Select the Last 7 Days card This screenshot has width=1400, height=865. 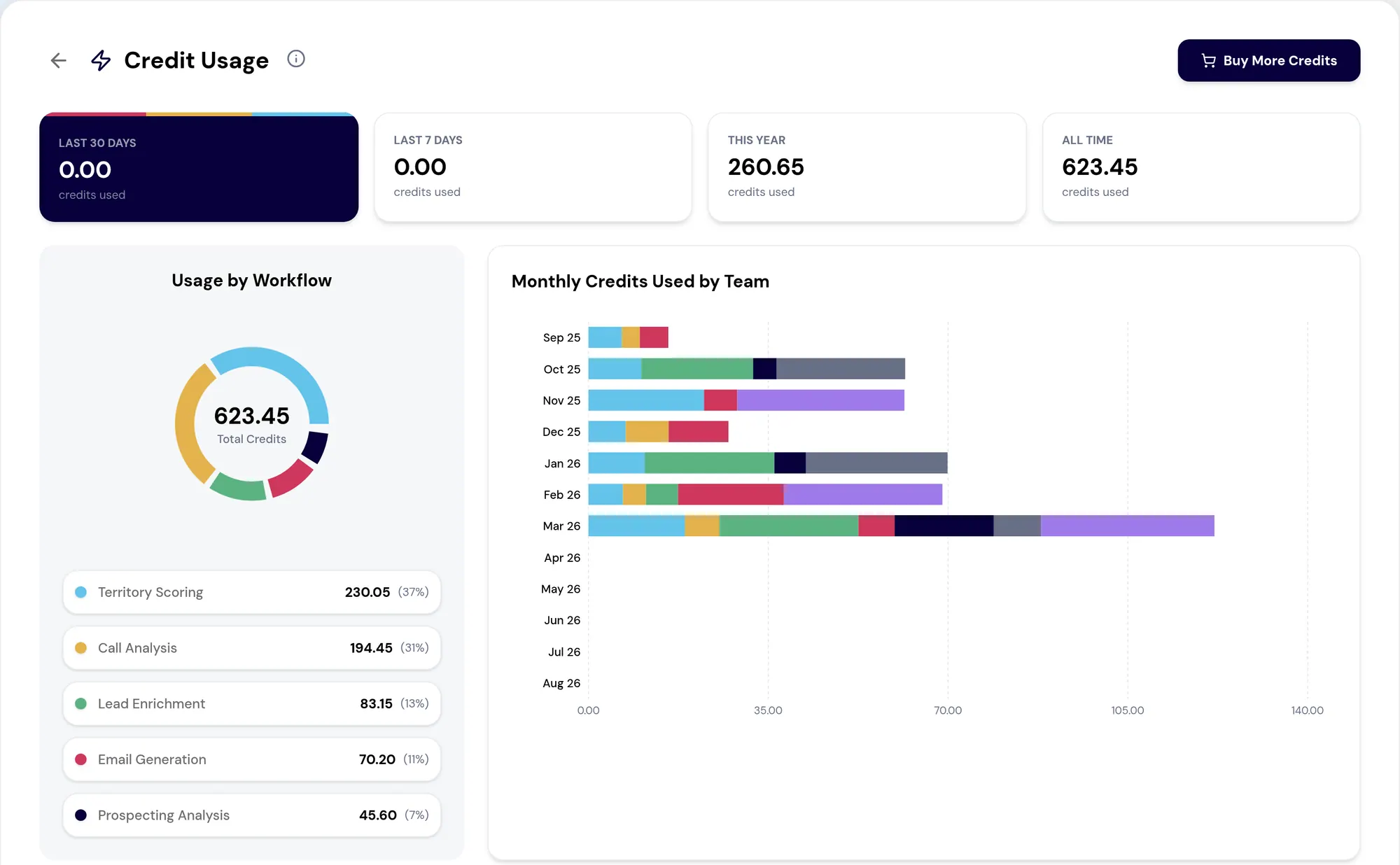[x=533, y=167]
